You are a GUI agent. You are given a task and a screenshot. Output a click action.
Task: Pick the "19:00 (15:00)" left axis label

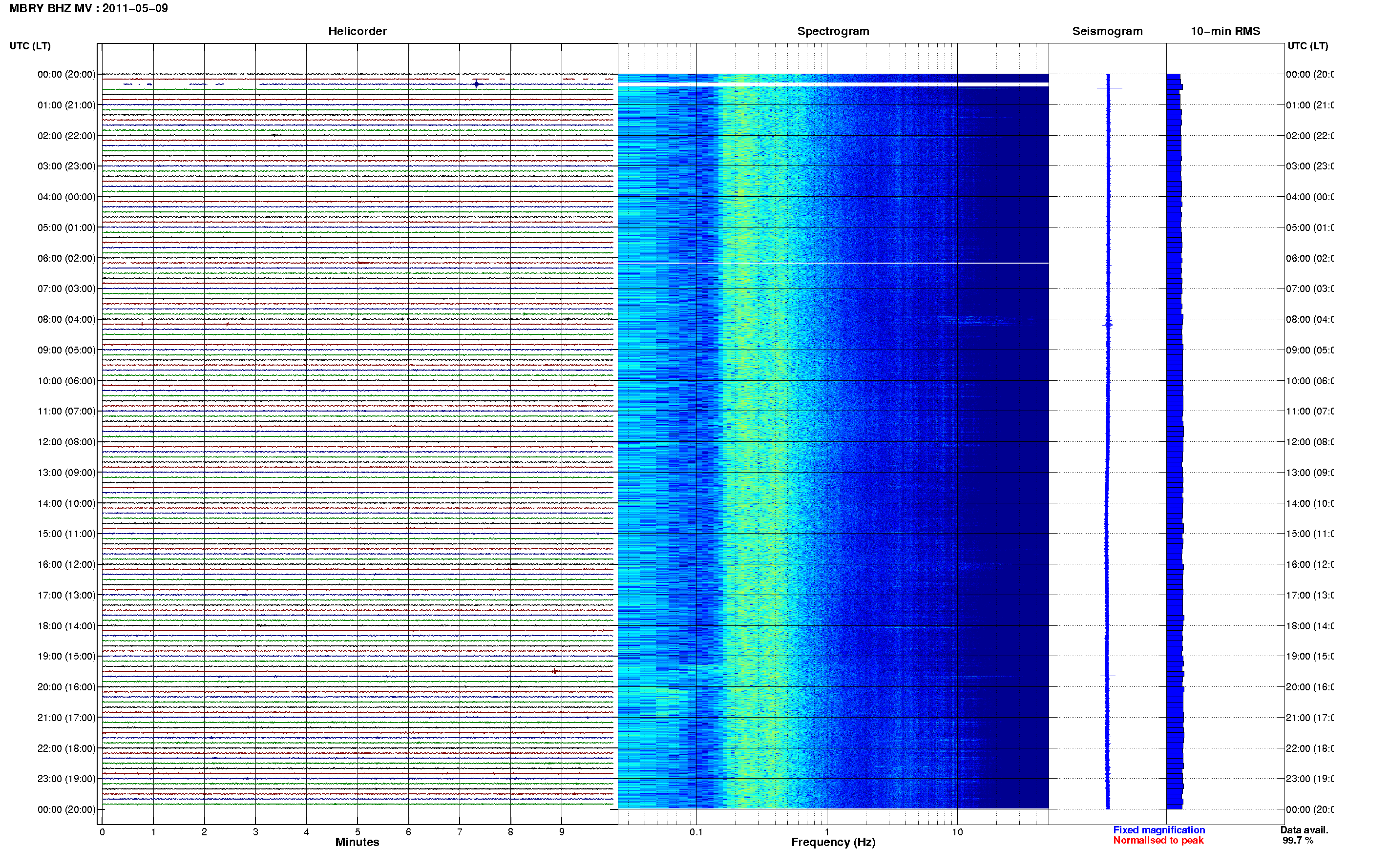[66, 656]
